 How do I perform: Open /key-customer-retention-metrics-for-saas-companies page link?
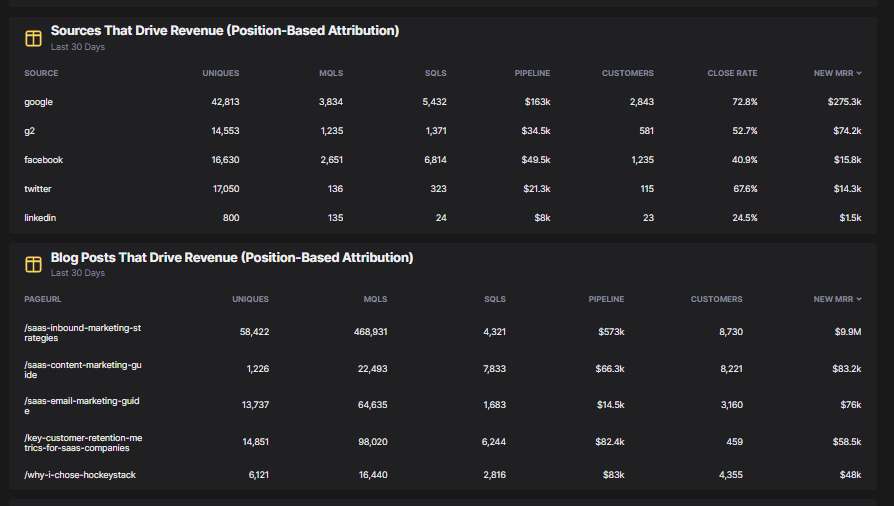coord(82,442)
